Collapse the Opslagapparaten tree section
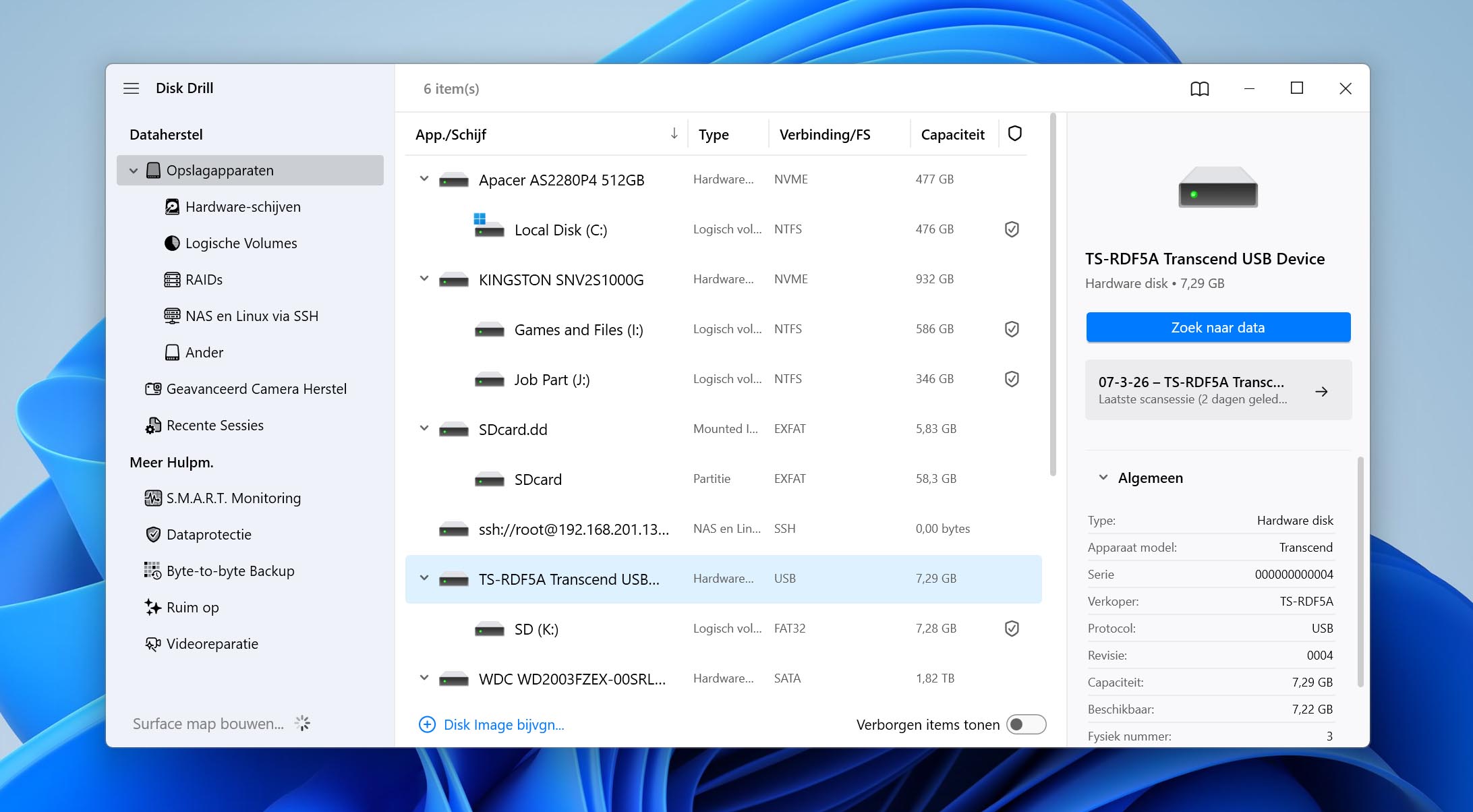Screen dimensions: 1473x812 point(134,171)
